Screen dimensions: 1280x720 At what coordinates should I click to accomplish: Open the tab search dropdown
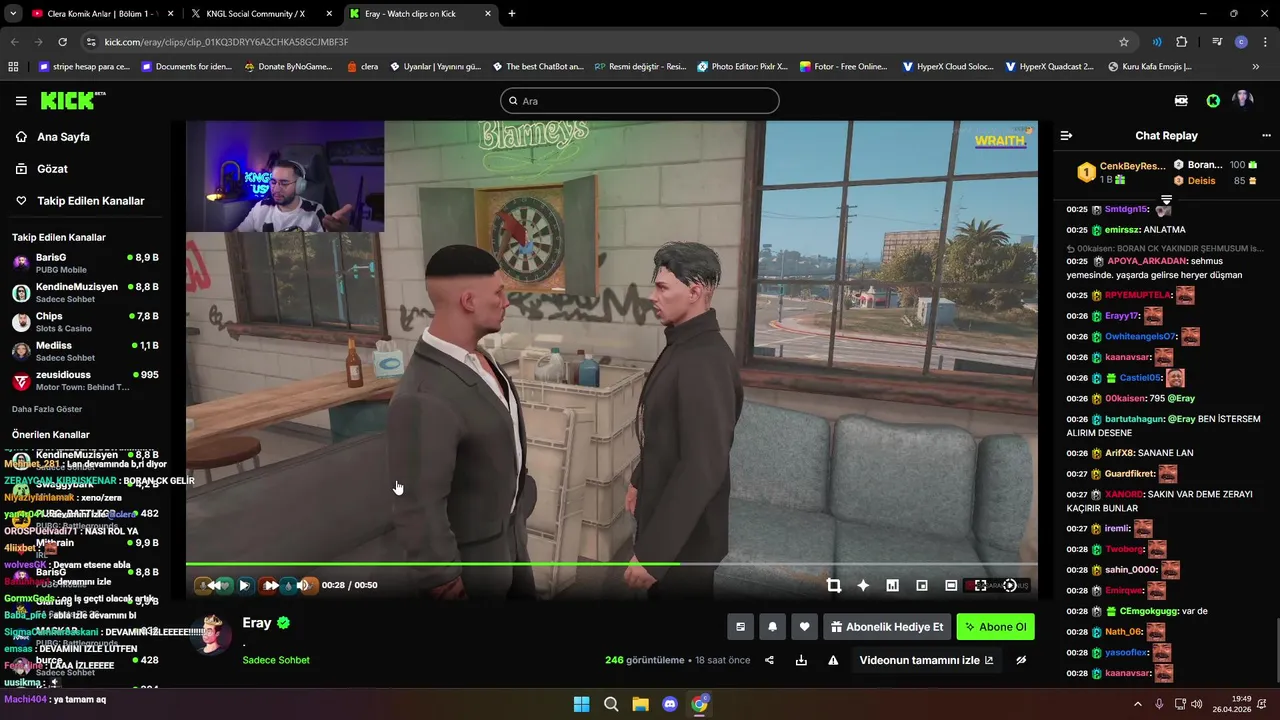pyautogui.click(x=13, y=14)
